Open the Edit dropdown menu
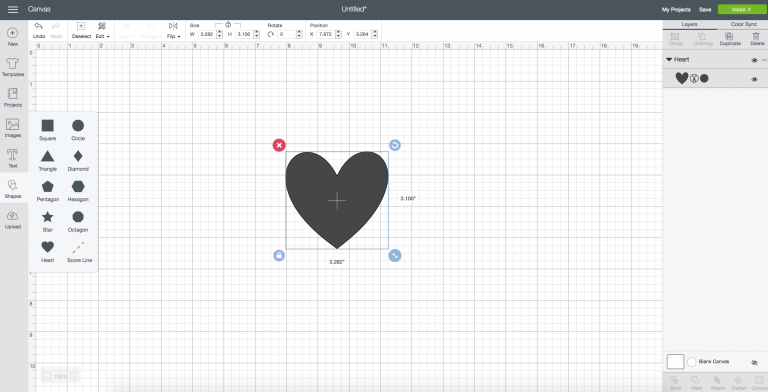The image size is (768, 392). [102, 30]
